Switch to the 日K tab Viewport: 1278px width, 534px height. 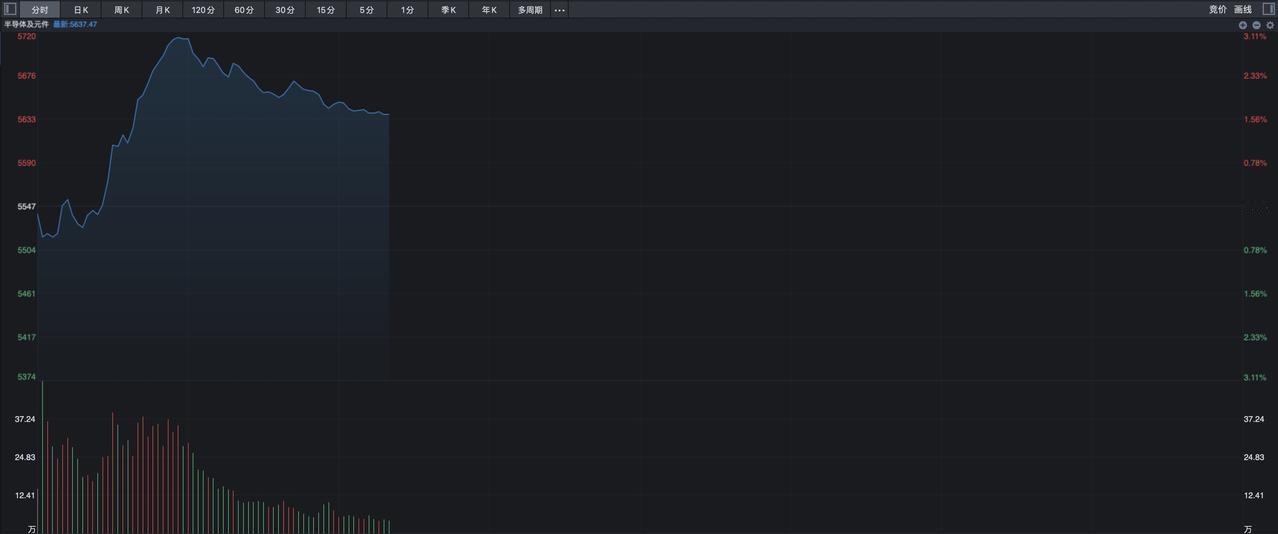tap(81, 9)
